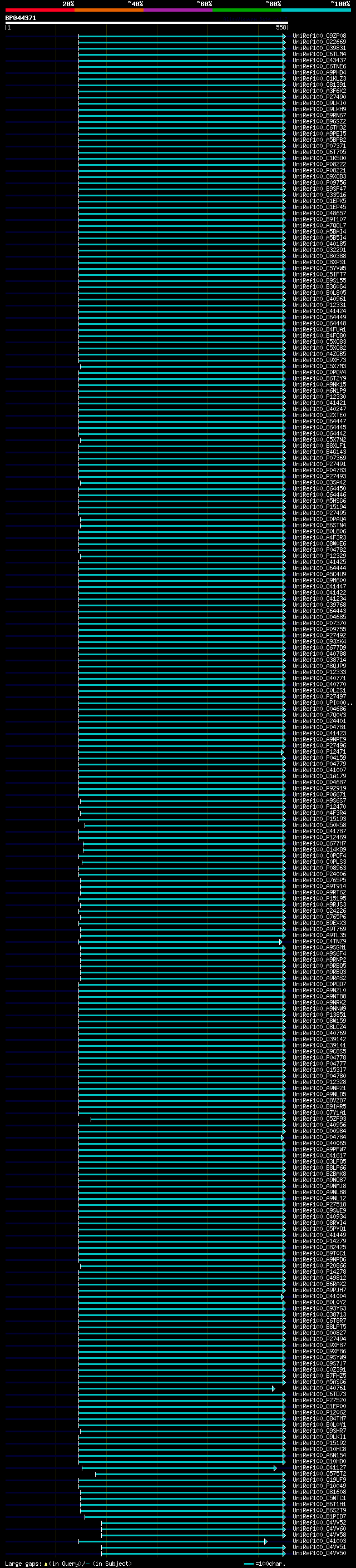Select hit label UniRef100_C4TNZ9

(x=319, y=942)
